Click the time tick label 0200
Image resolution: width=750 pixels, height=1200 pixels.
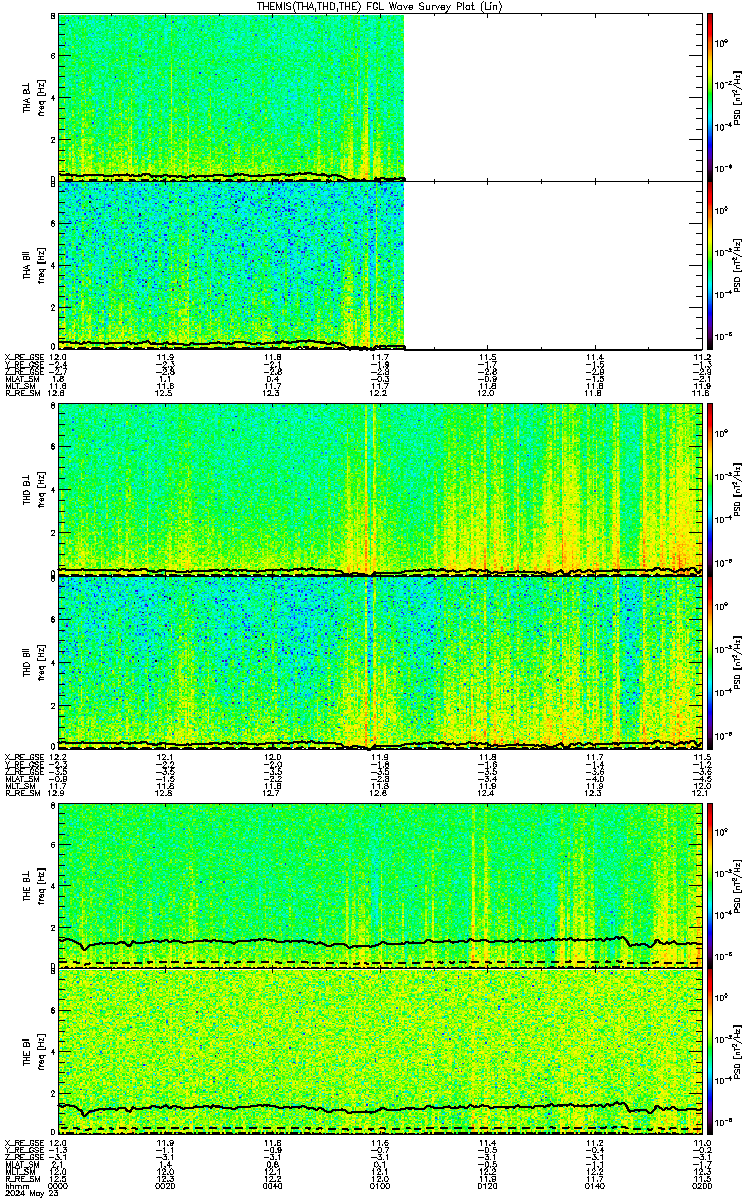[x=701, y=1185]
